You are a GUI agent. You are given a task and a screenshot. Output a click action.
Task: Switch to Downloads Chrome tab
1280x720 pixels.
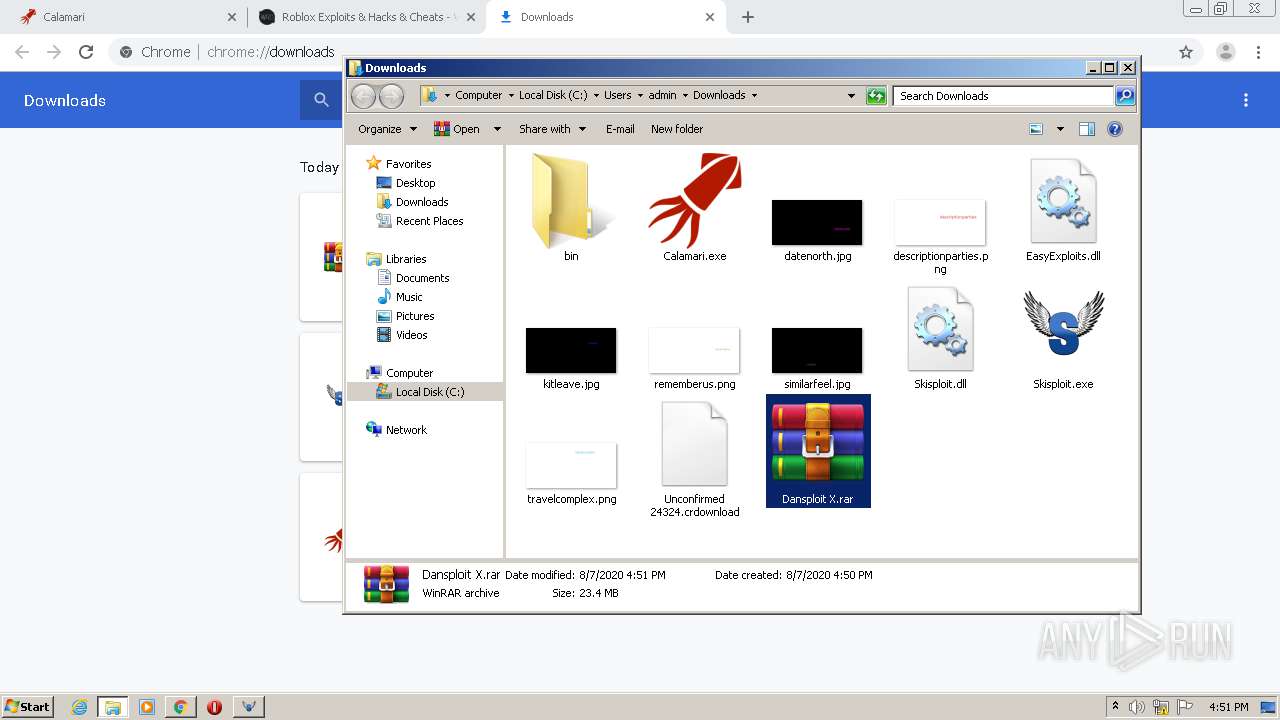coord(606,17)
